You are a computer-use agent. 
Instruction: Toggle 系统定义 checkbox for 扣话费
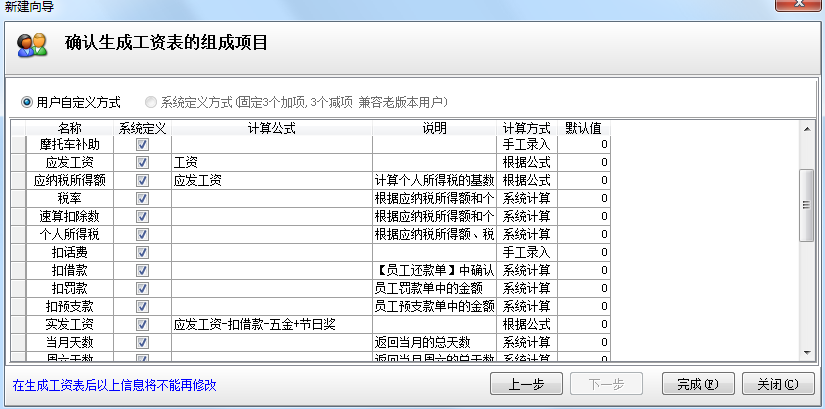click(x=142, y=253)
